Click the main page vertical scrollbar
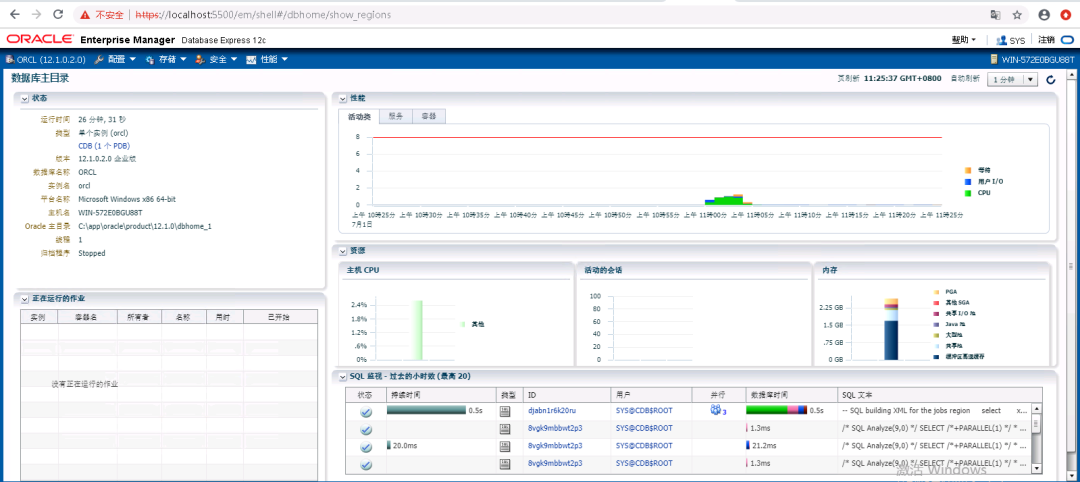The image size is (1080, 482). 1070,265
